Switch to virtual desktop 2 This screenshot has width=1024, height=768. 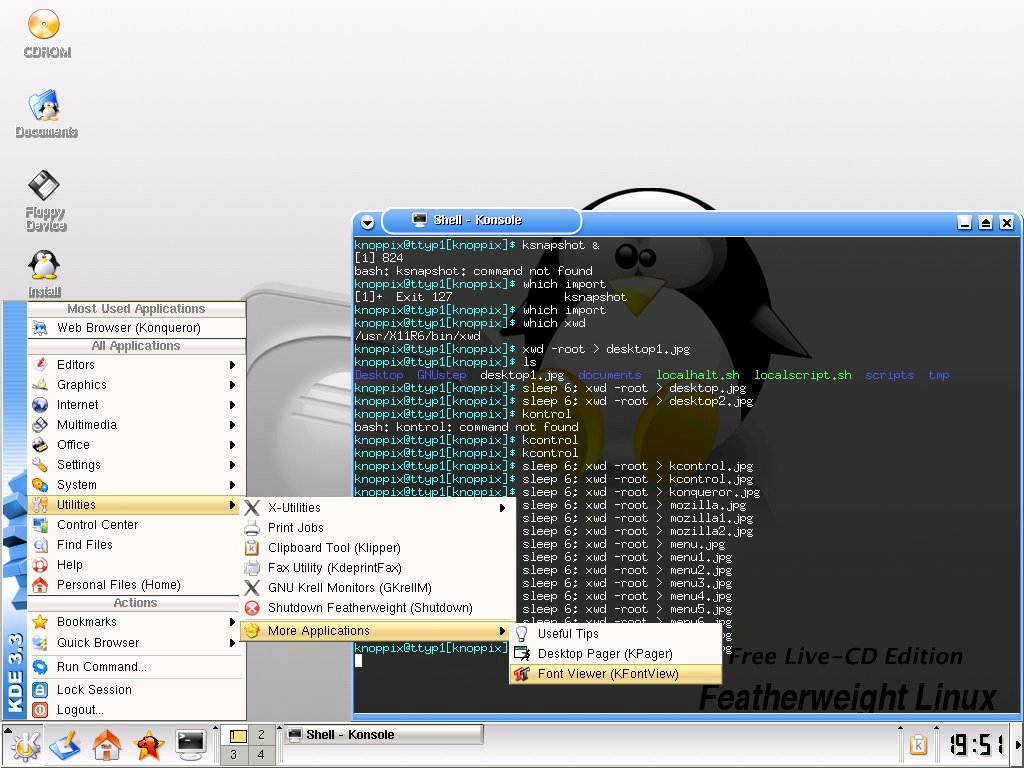(x=261, y=735)
